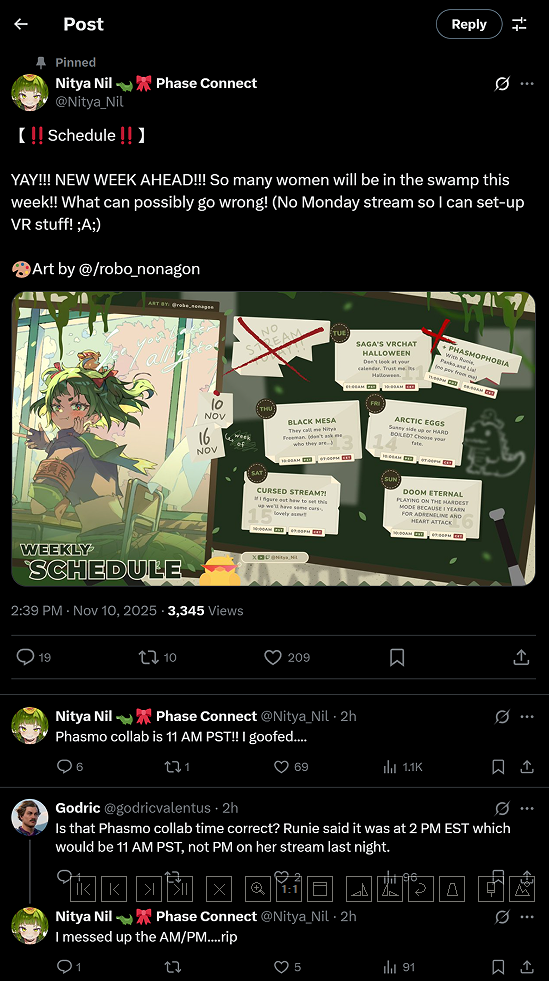
Task: Share the pinned schedule post
Action: [521, 657]
